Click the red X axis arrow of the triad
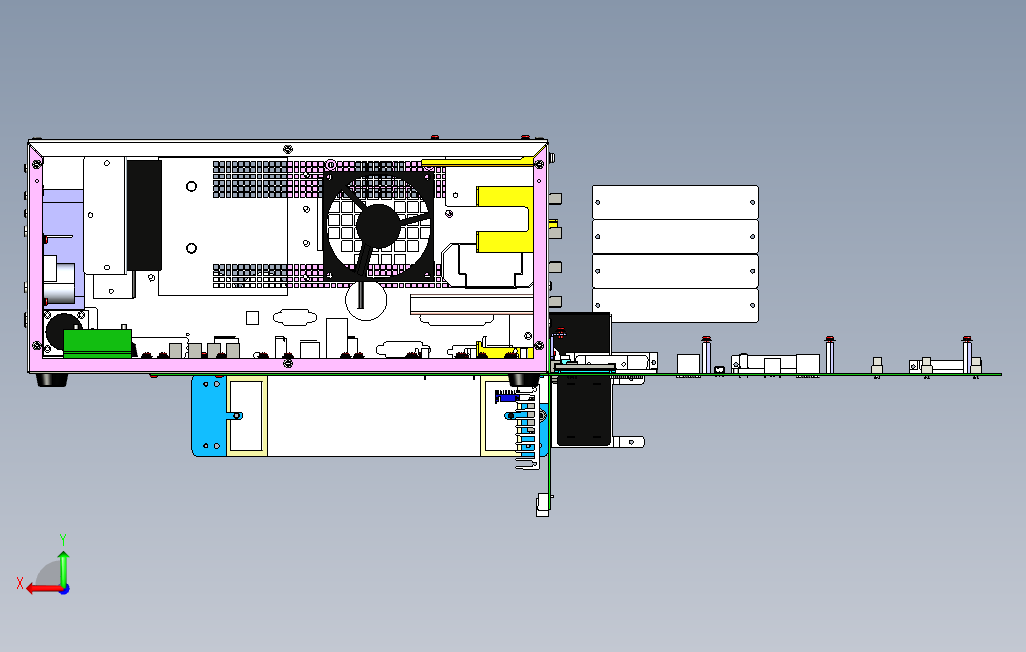 click(x=44, y=589)
